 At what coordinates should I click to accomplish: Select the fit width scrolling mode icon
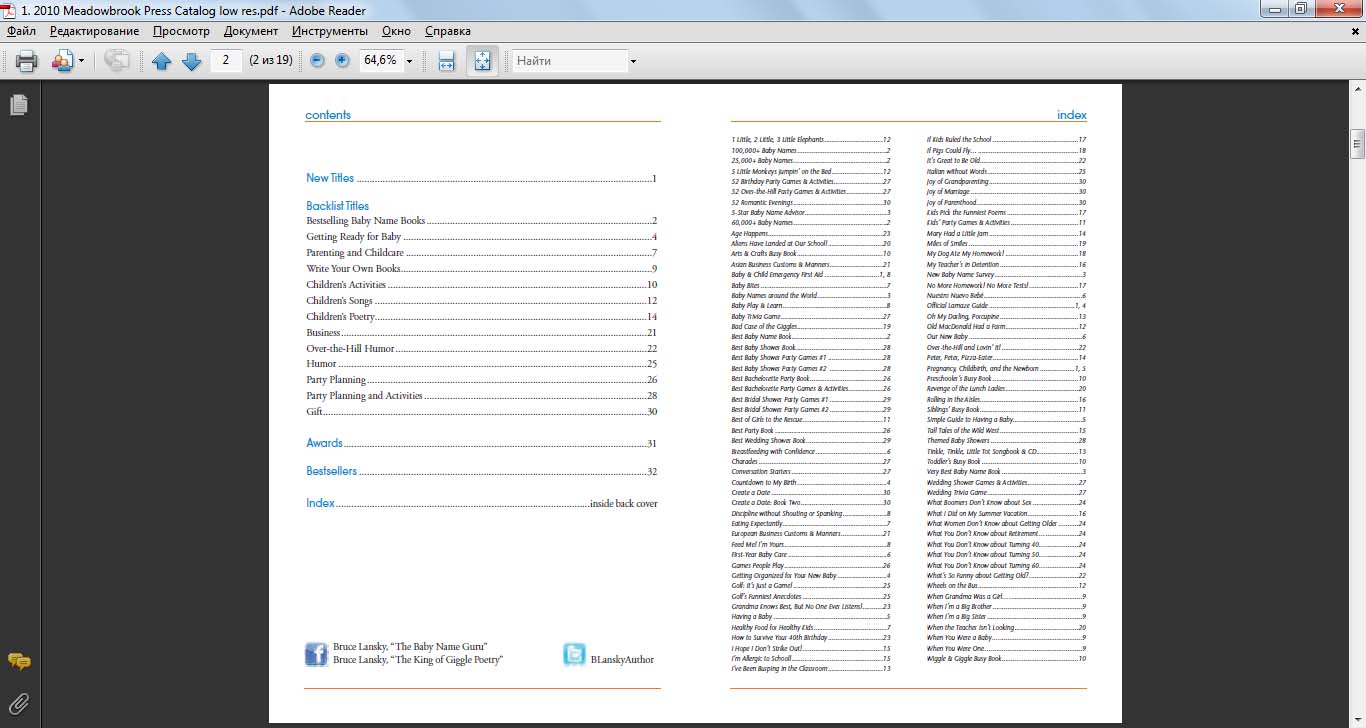447,61
